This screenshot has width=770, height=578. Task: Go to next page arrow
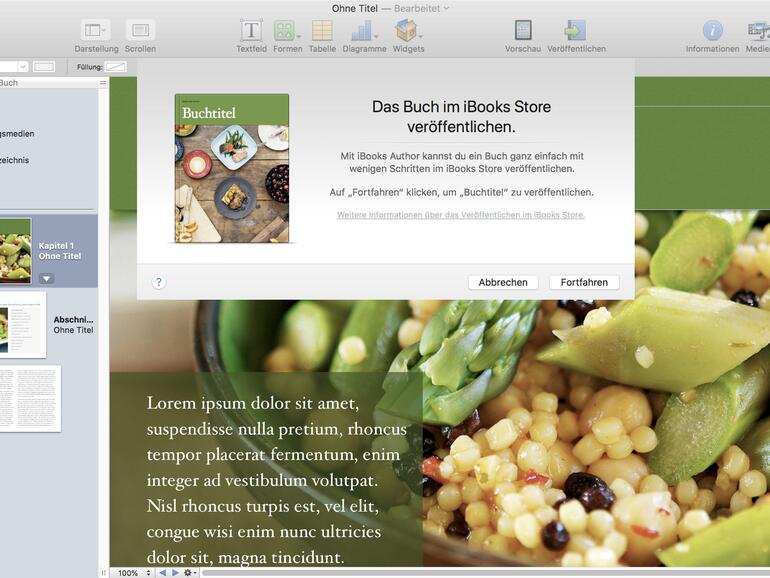click(175, 573)
